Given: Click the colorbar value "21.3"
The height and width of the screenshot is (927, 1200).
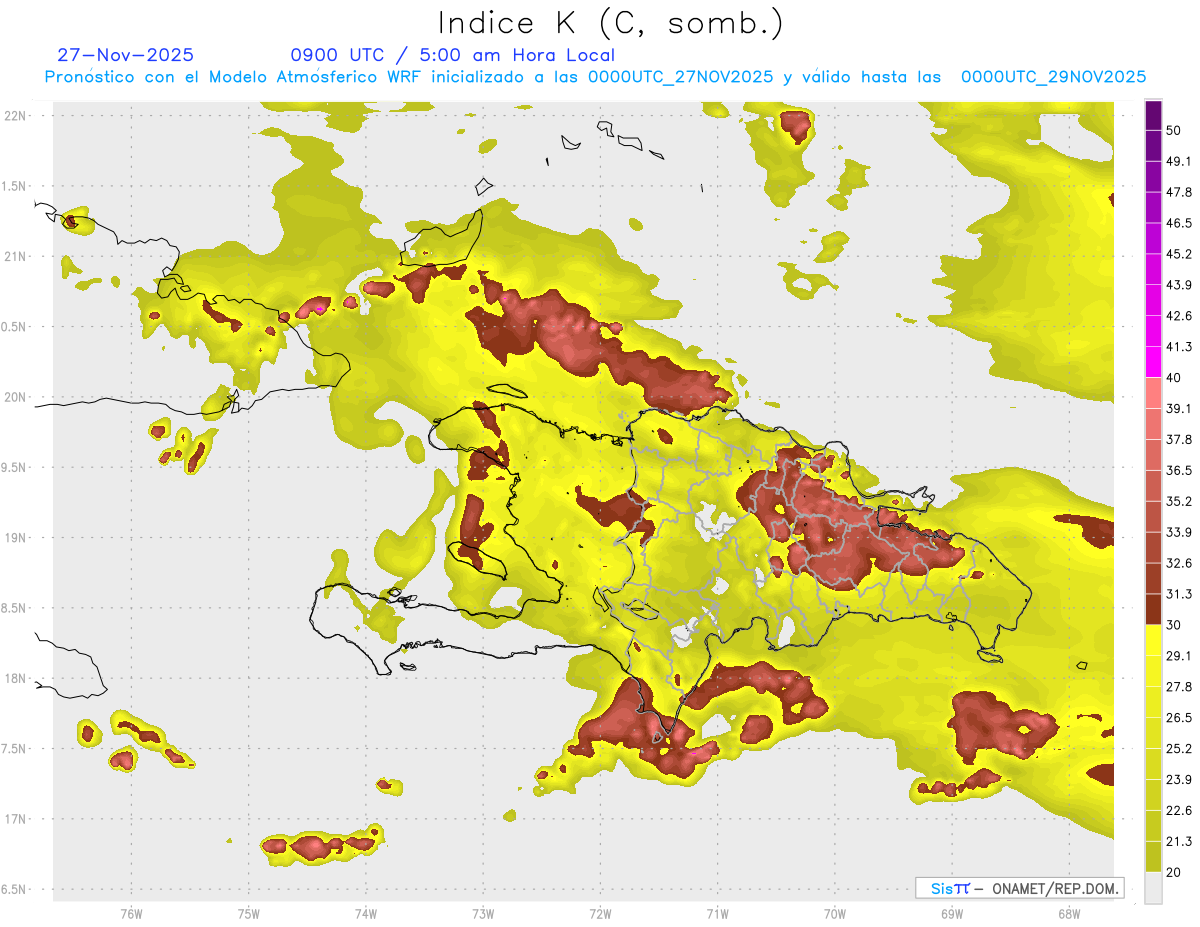Looking at the screenshot, I should coord(1179,842).
